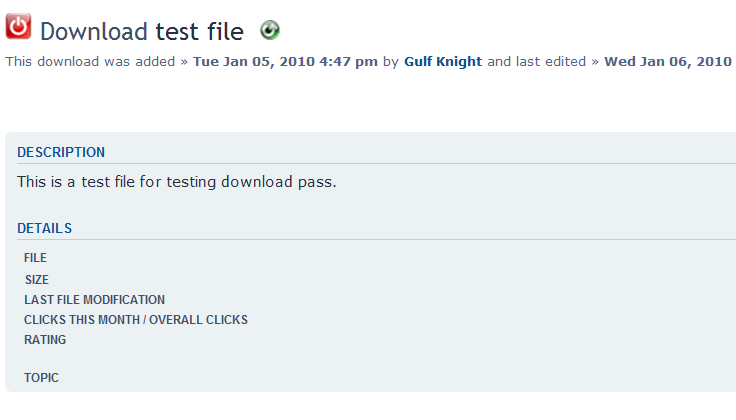Screen dimensions: 736x420
Task: Click the FILE detail label
Action: coord(35,258)
